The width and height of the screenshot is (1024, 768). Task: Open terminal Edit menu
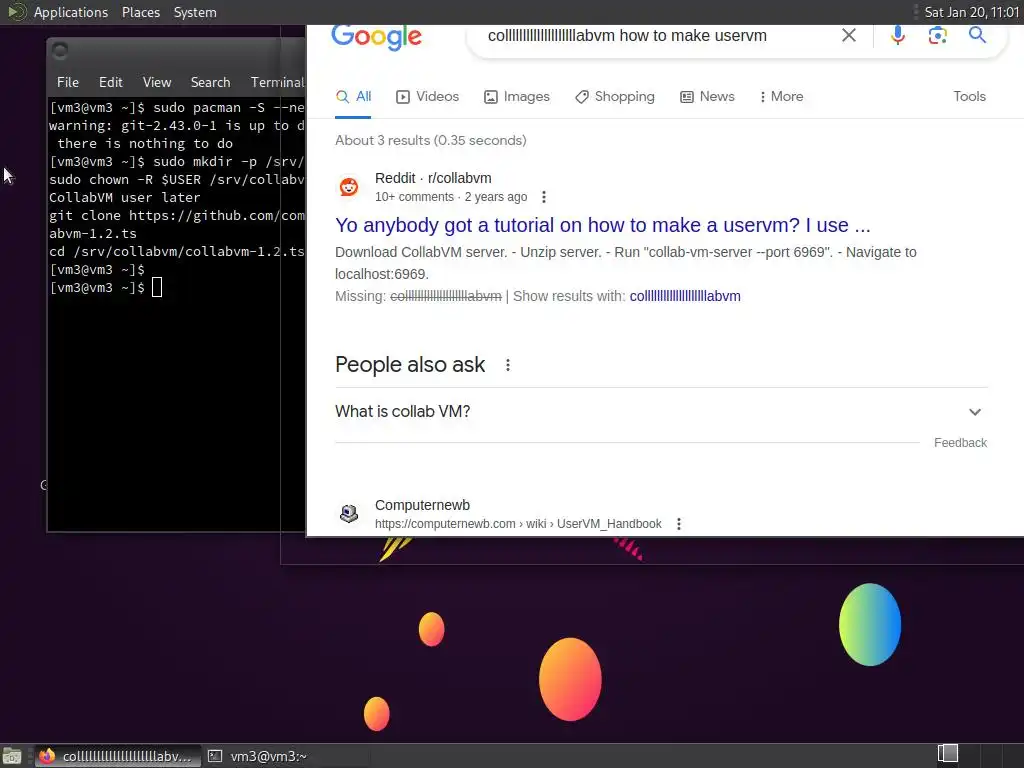[110, 82]
